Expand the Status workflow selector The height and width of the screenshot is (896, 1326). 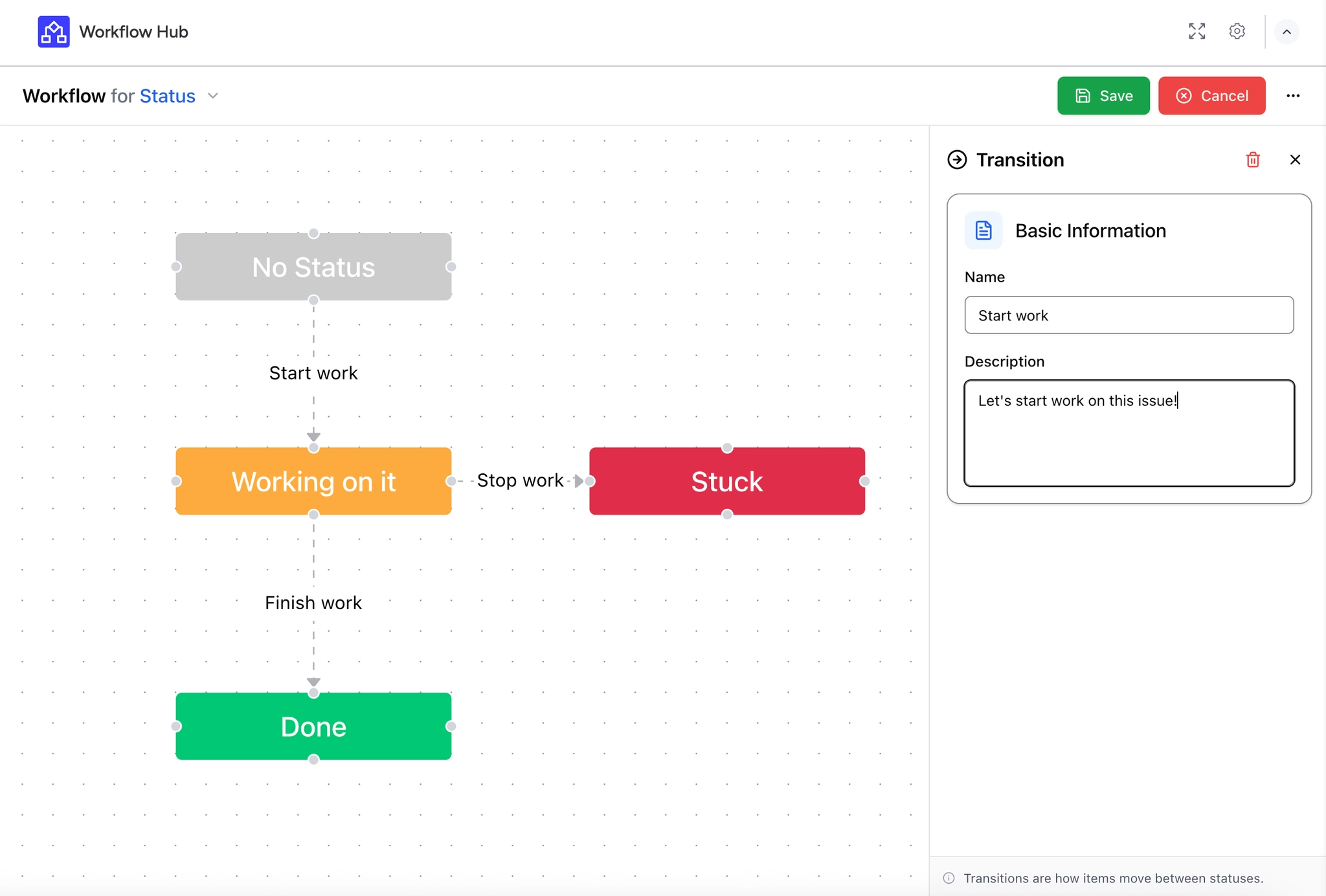212,95
